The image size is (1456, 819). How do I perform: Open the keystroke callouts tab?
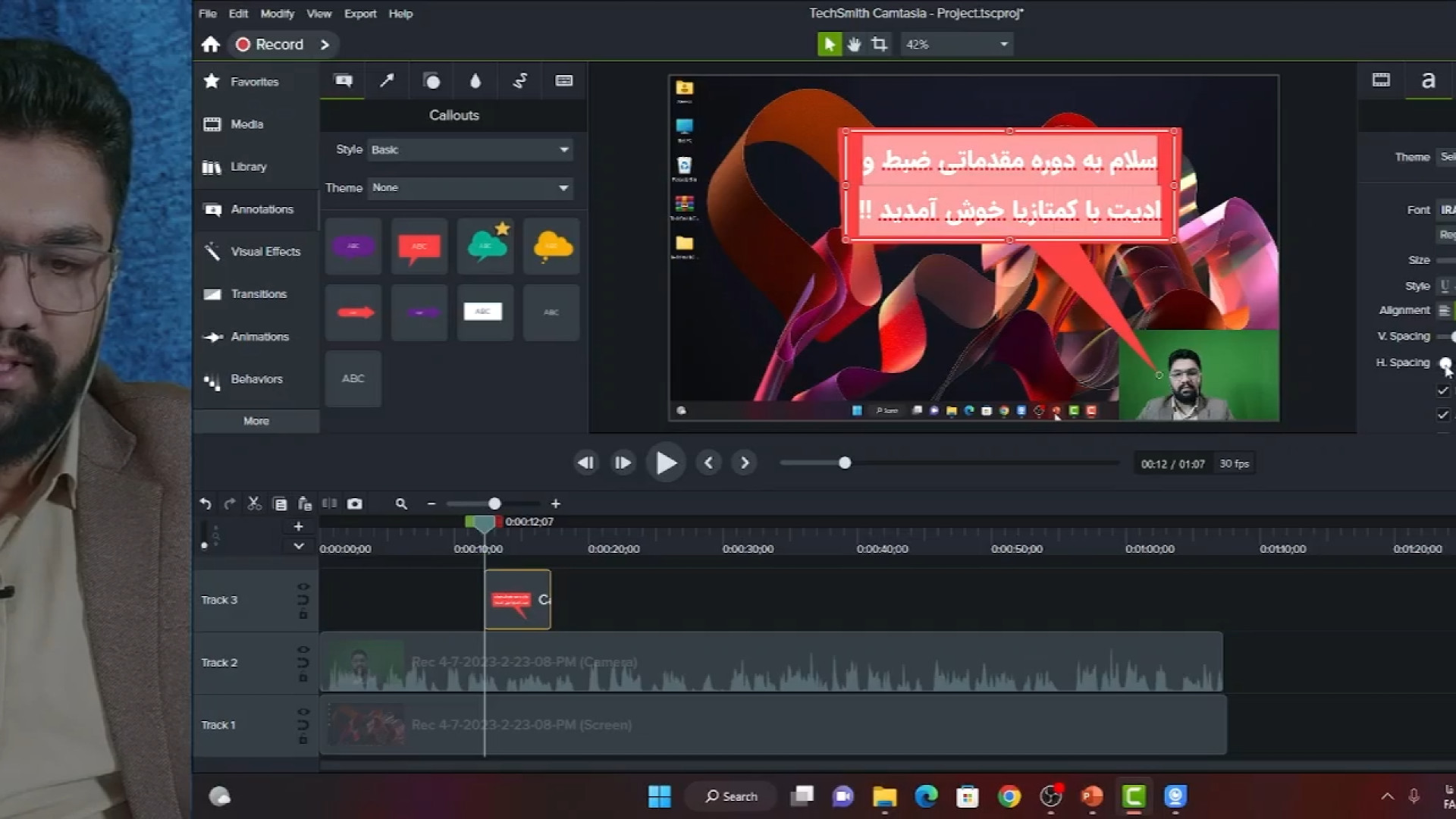pos(563,80)
